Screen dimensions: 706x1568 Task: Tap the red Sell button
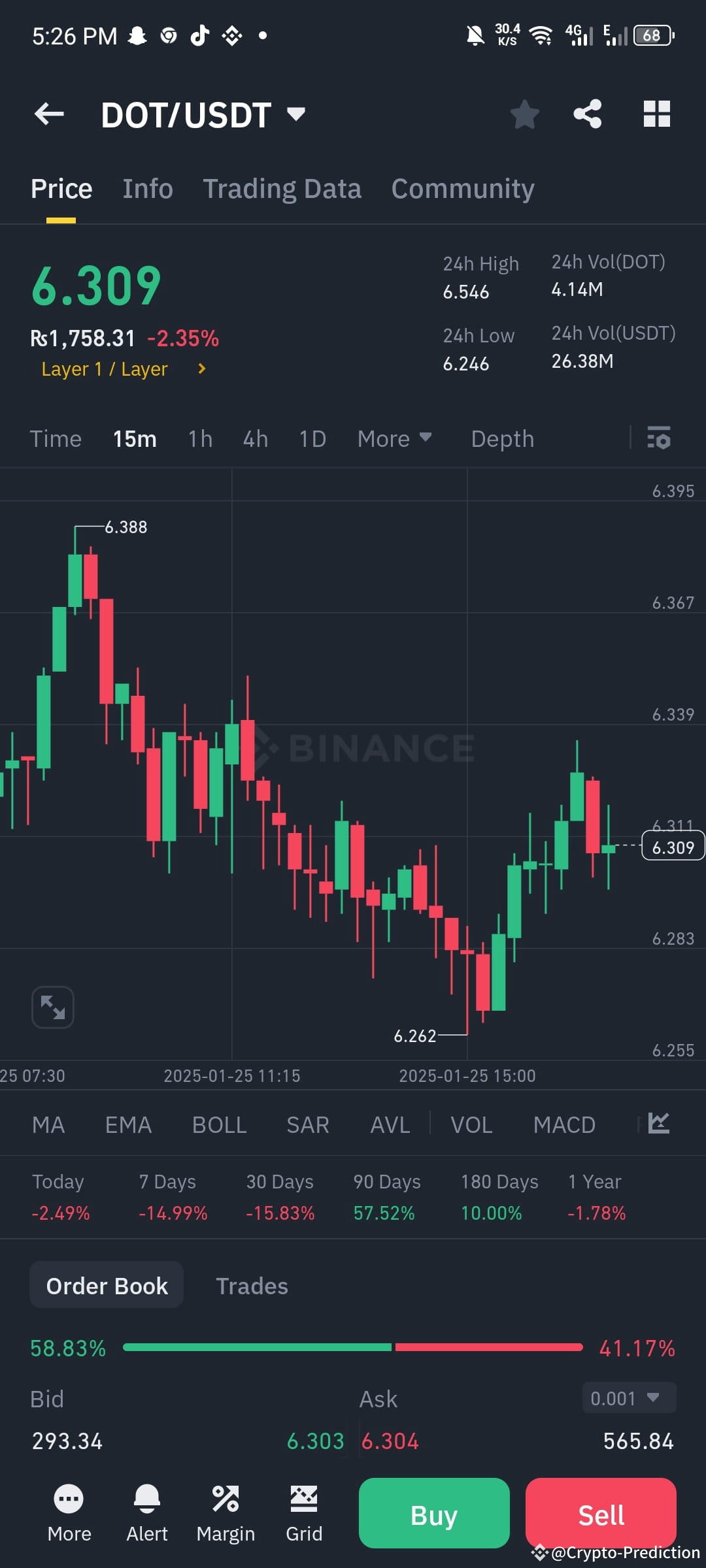601,1513
